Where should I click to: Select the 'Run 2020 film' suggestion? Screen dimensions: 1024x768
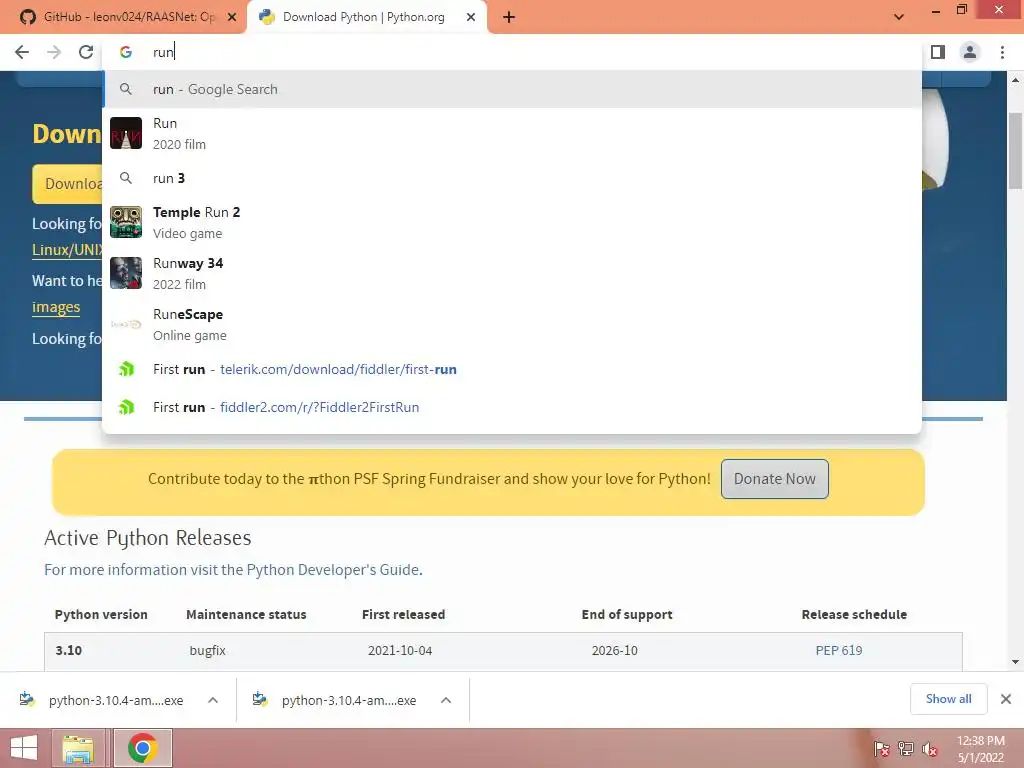pyautogui.click(x=512, y=133)
